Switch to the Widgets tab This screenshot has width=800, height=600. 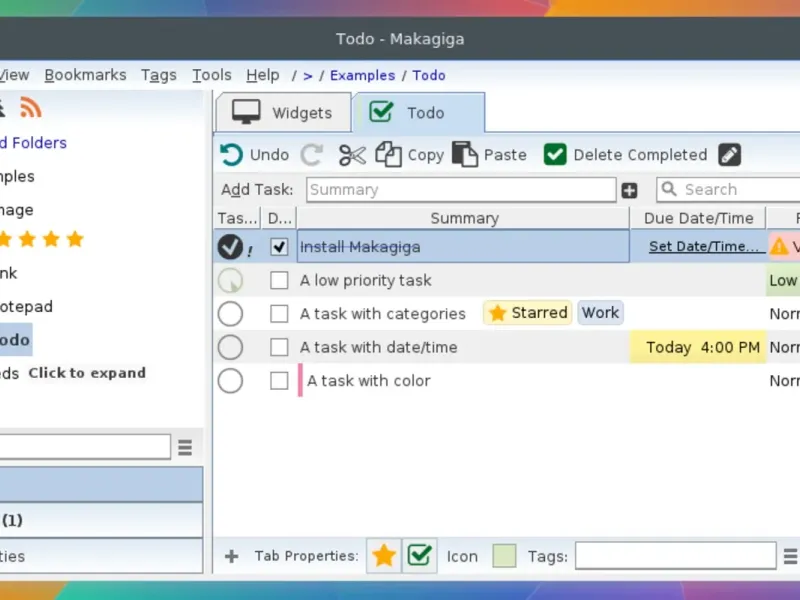point(284,112)
